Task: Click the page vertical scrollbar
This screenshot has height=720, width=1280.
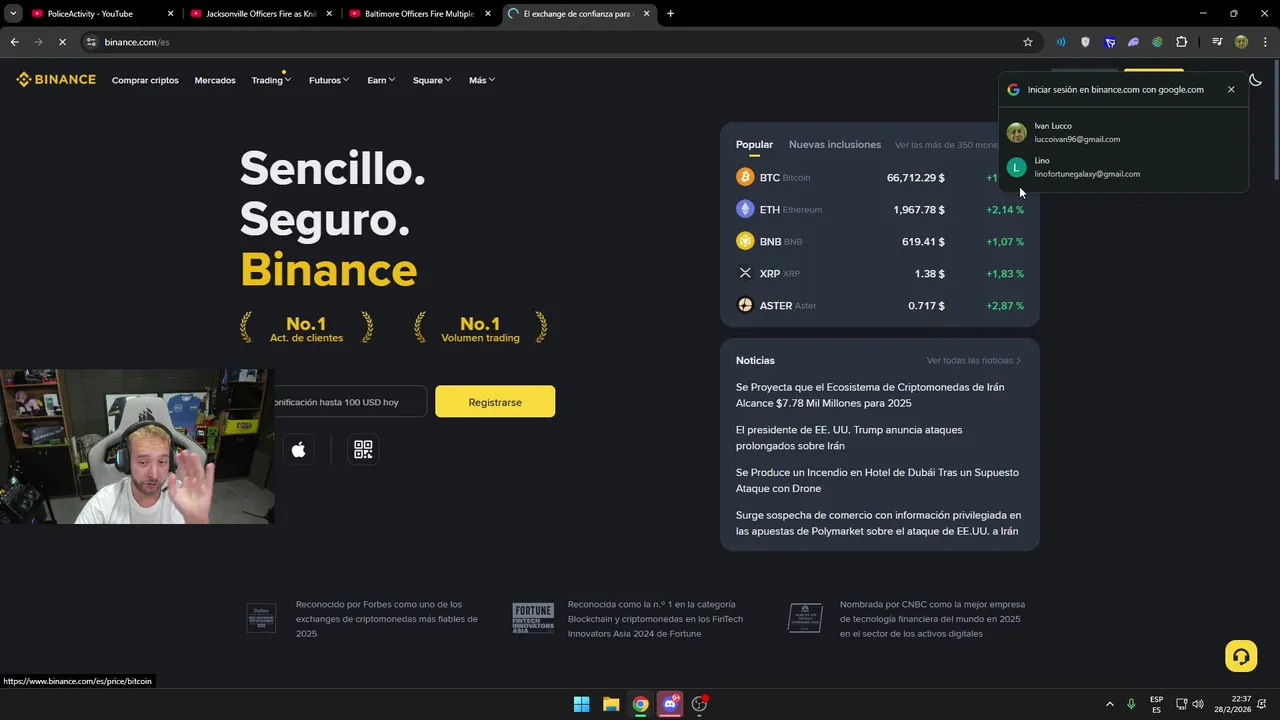Action: point(1275,120)
